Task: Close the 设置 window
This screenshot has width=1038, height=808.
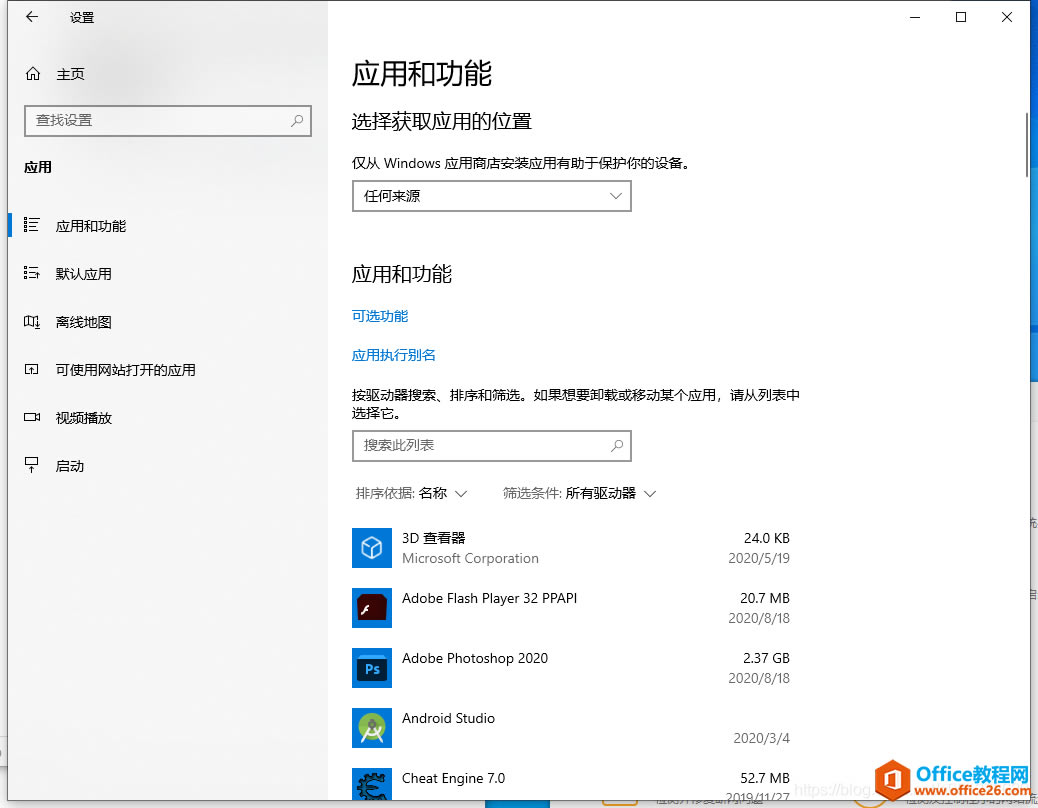Action: (x=1006, y=17)
